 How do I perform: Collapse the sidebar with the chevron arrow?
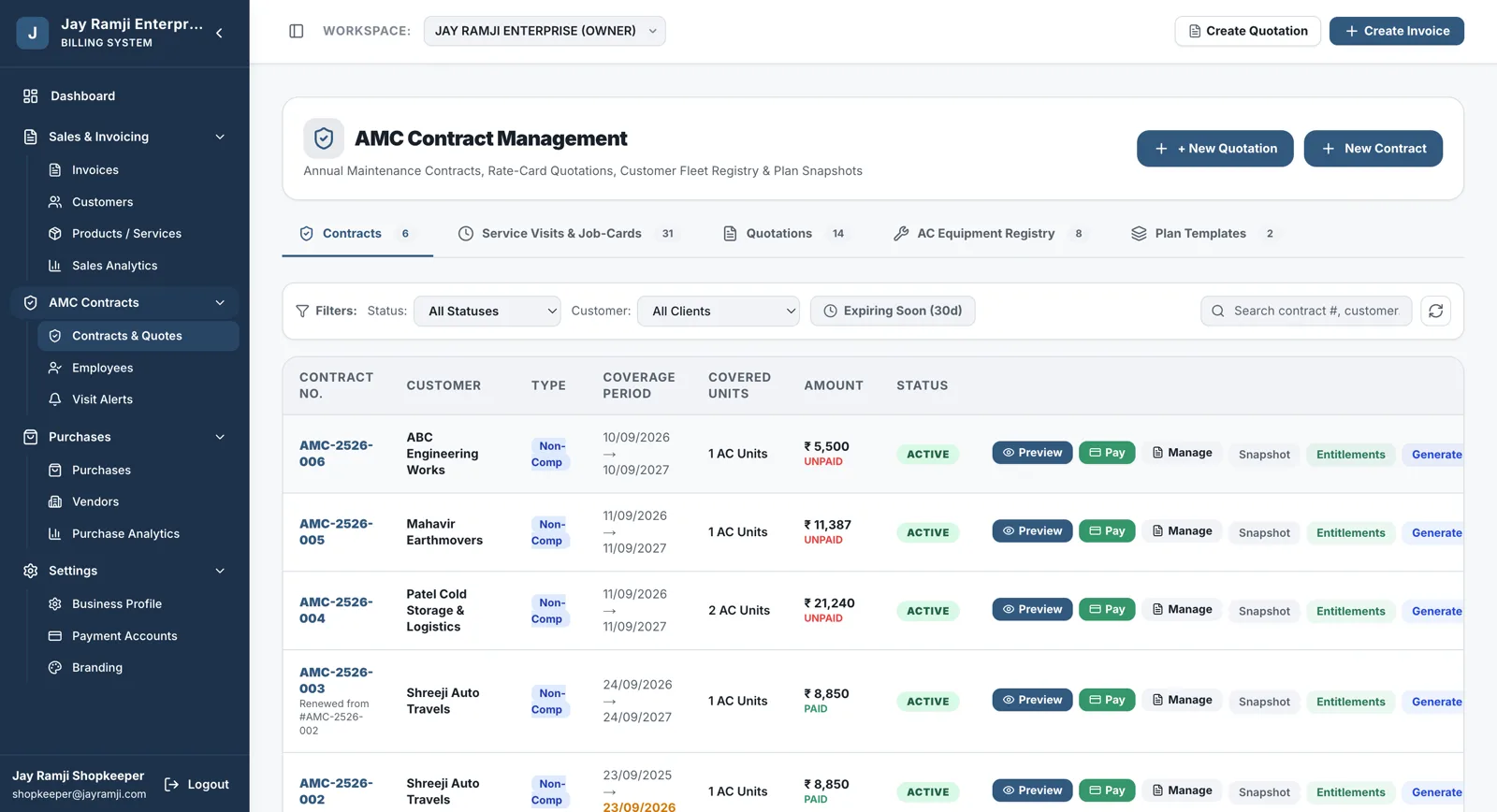point(219,33)
